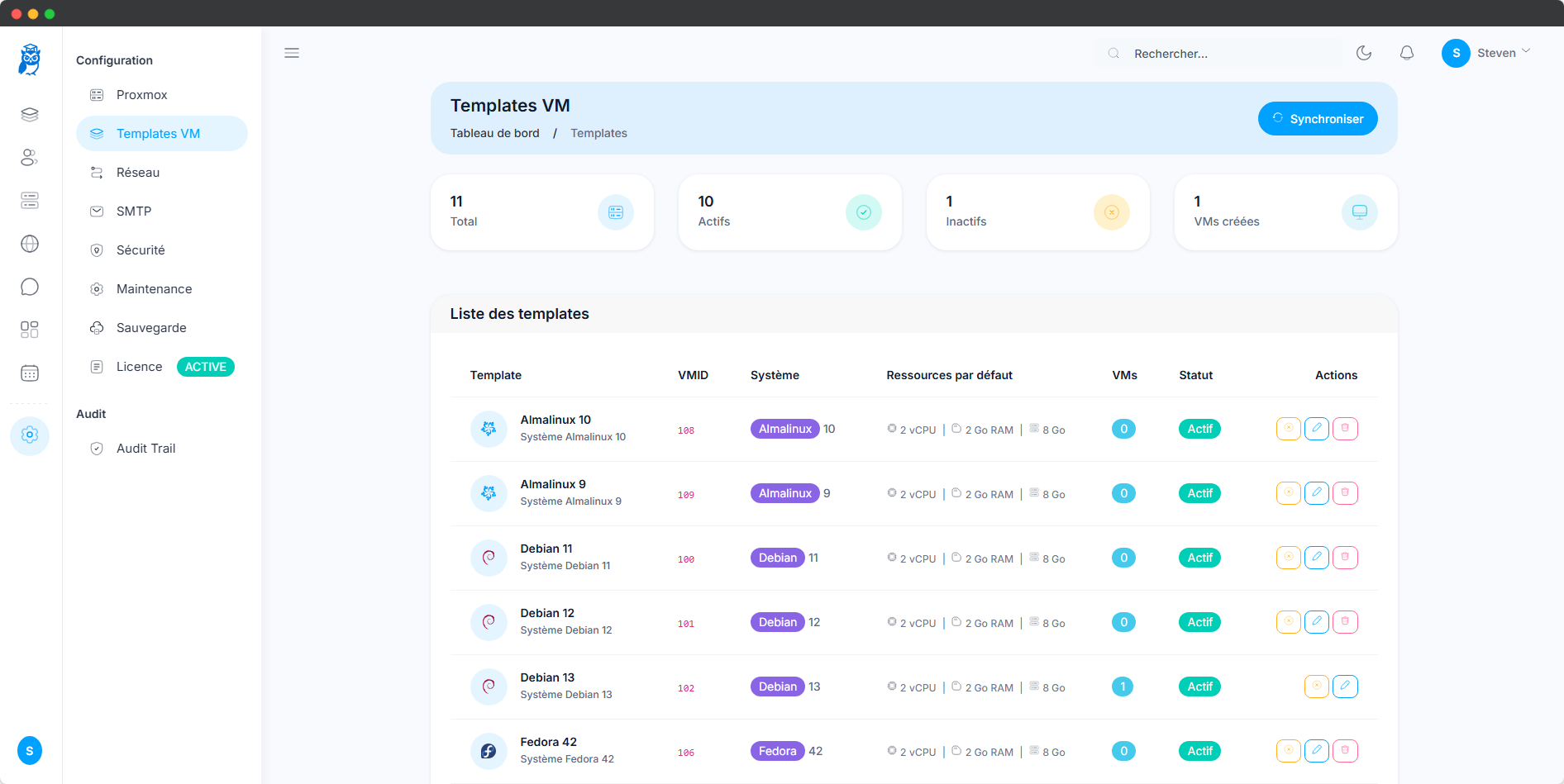
Task: Open Tableau de bord via the breadcrumb
Action: pyautogui.click(x=494, y=133)
